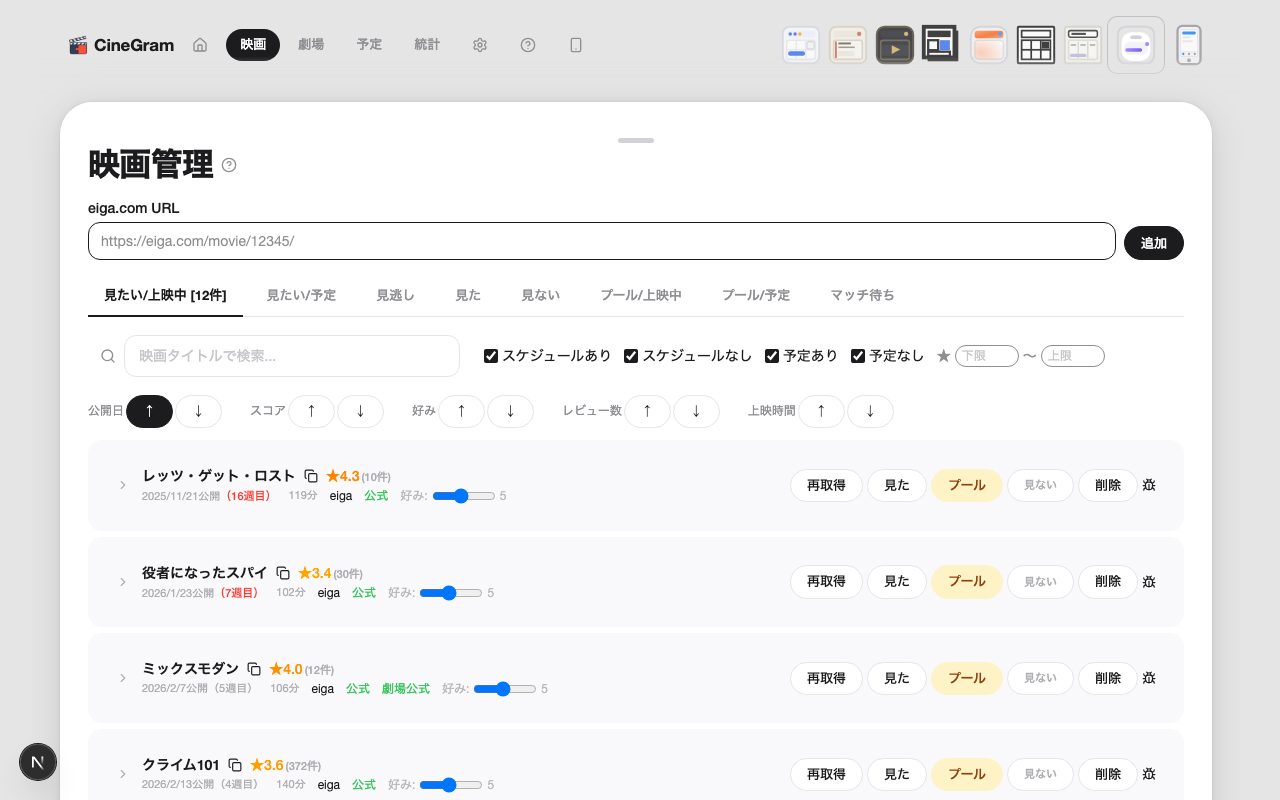Viewport: 1280px width, 800px height.
Task: Click copy icon beside ミックスモダン
Action: (254, 669)
